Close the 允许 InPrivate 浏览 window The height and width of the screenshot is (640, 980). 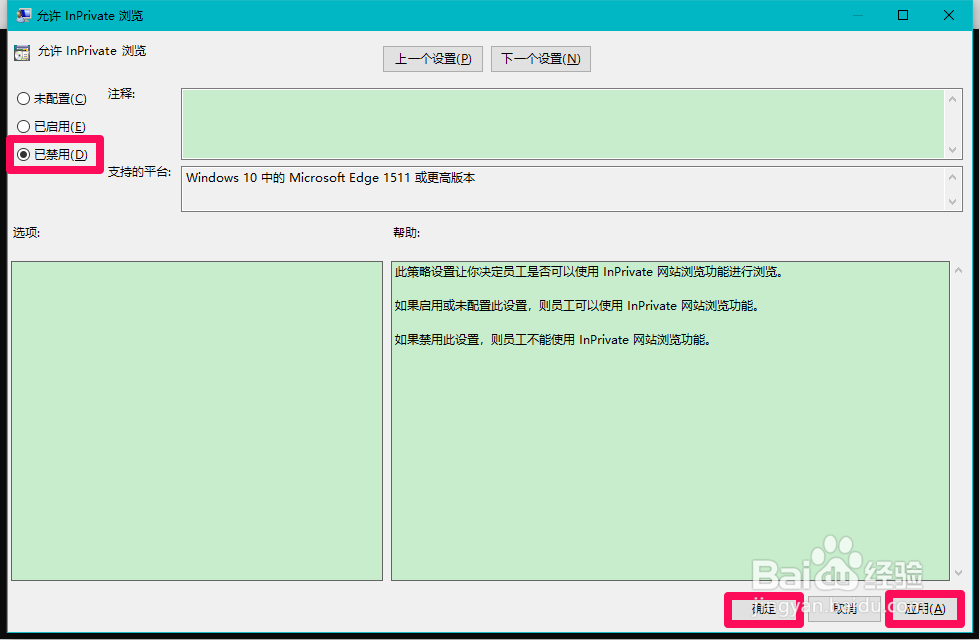949,15
